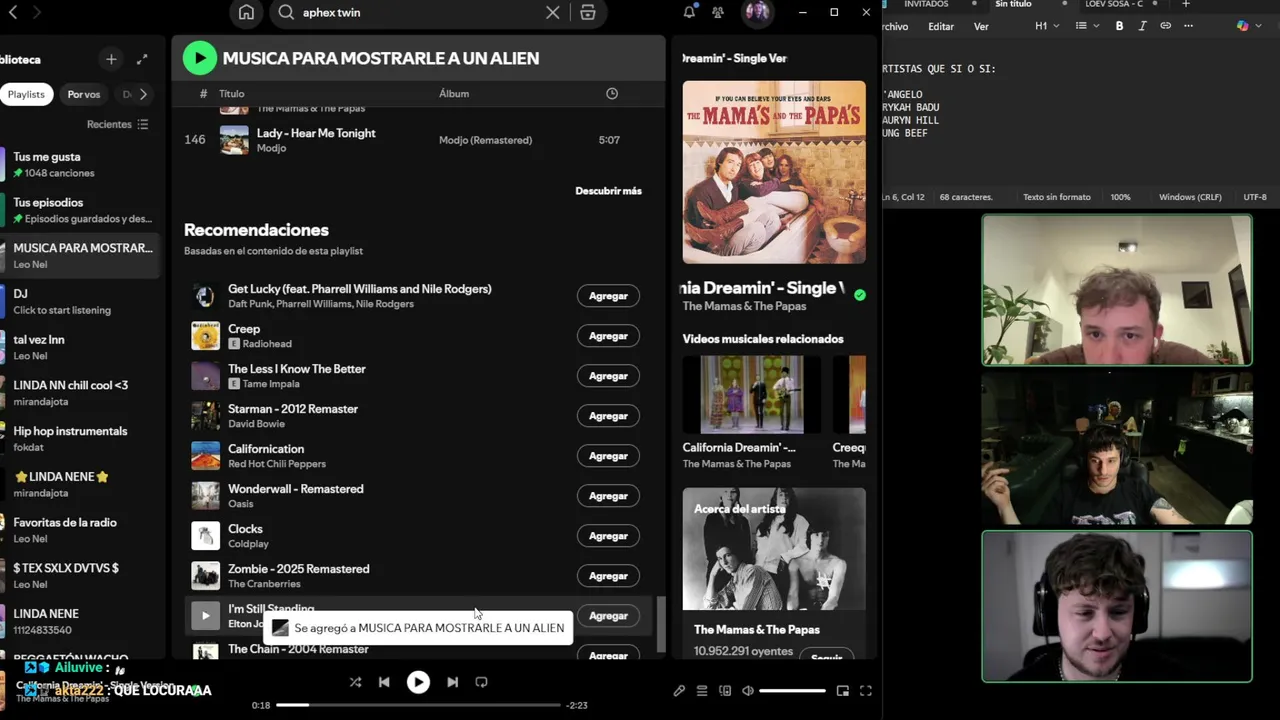Open Favoritas de la radio playlist

pos(82,530)
